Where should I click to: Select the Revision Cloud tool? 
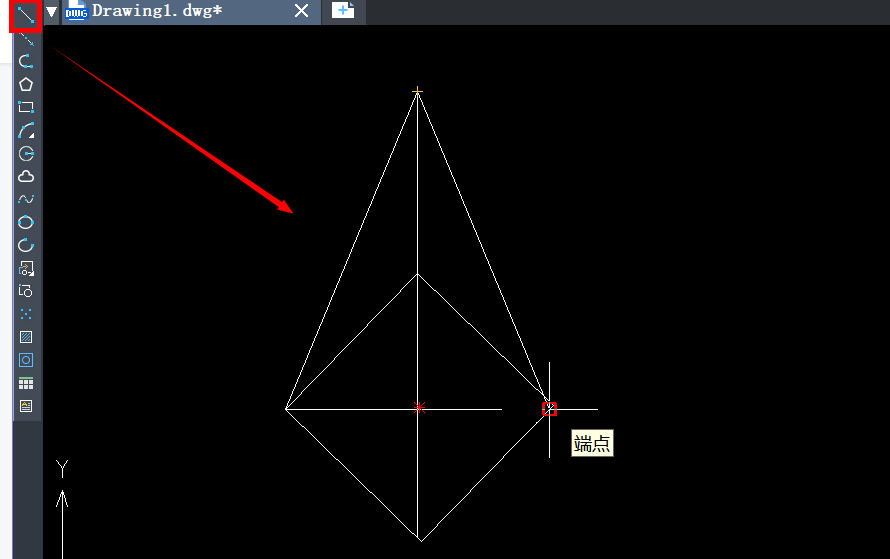tap(26, 176)
